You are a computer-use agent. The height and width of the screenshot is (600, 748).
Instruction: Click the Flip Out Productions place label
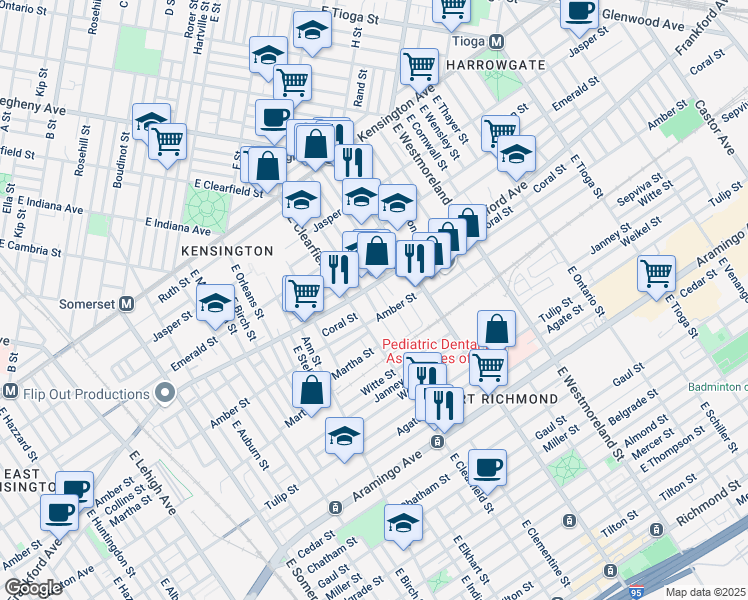coord(86,394)
